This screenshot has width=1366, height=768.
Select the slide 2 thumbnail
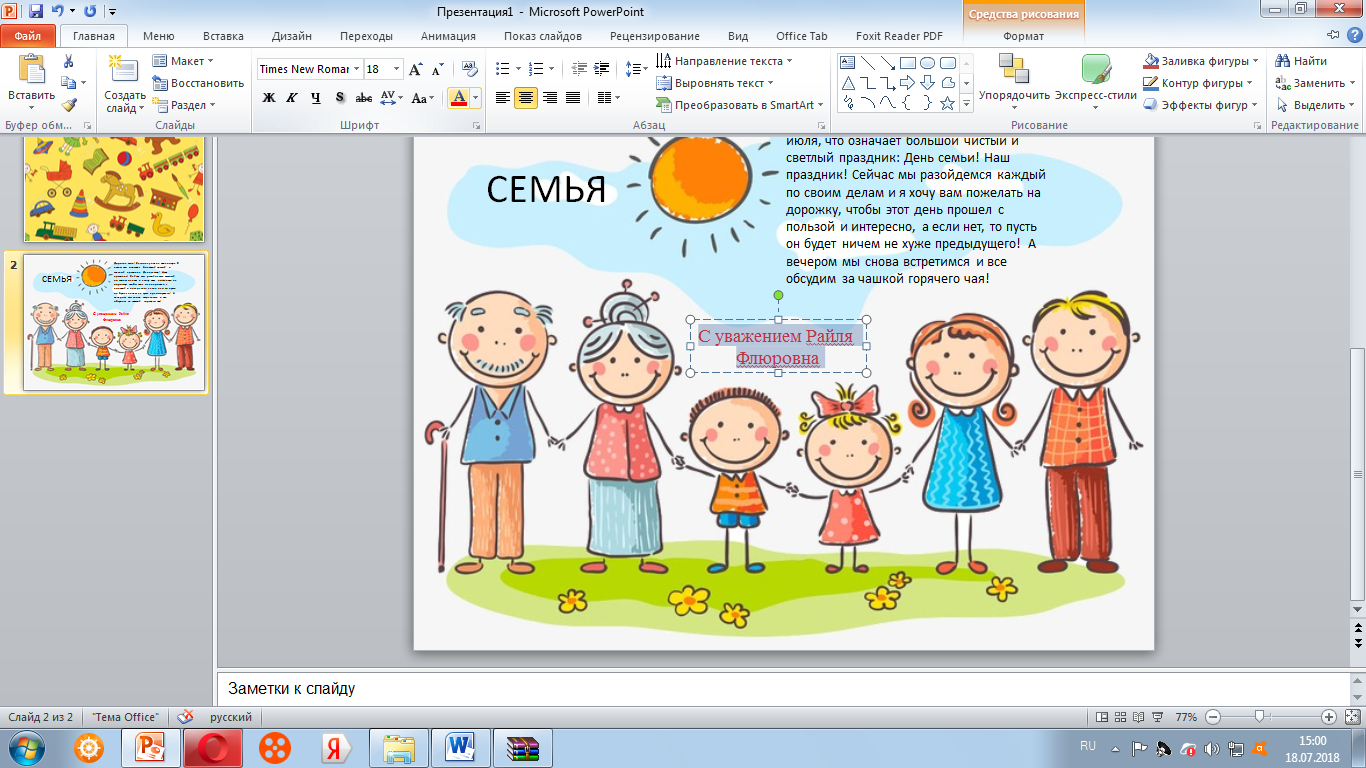tap(114, 322)
